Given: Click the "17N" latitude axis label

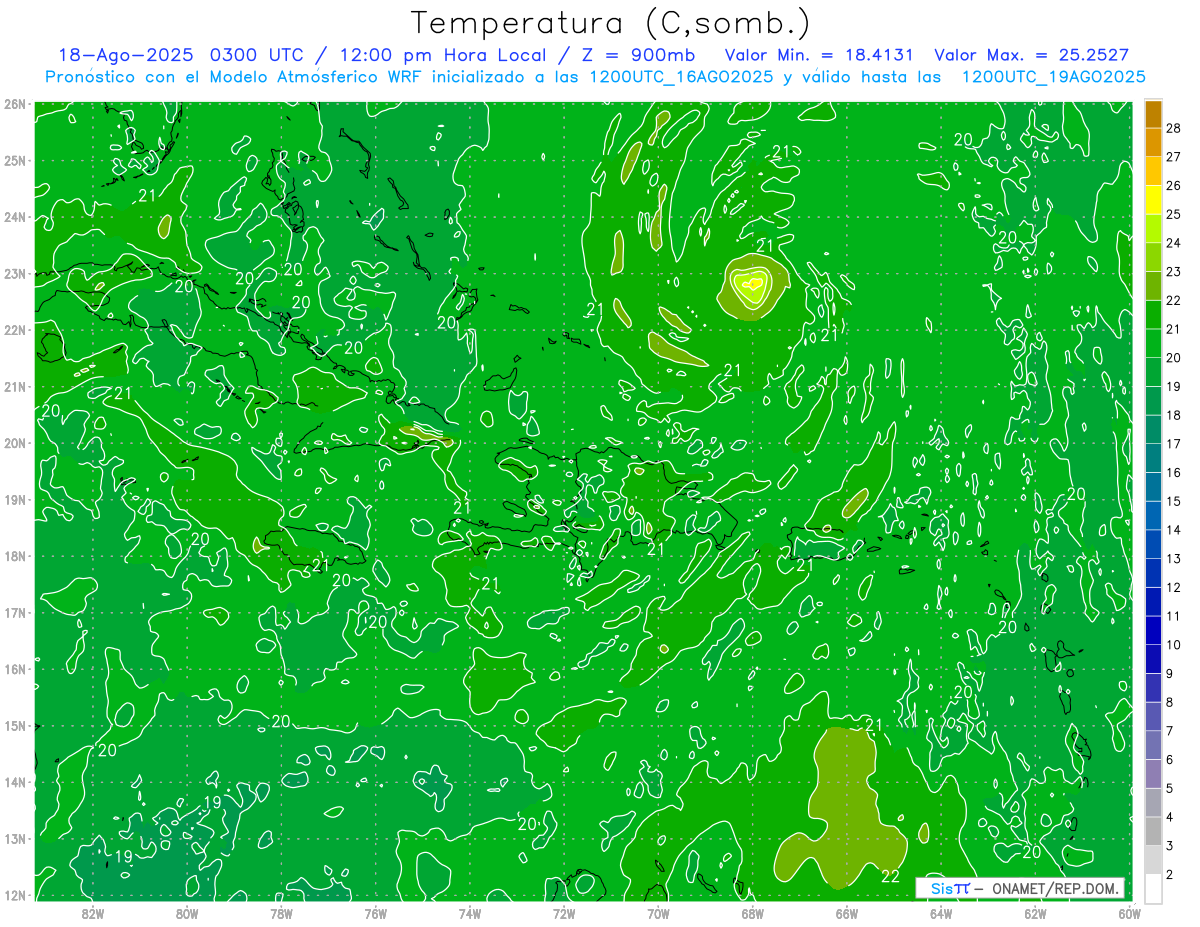Looking at the screenshot, I should (x=14, y=612).
